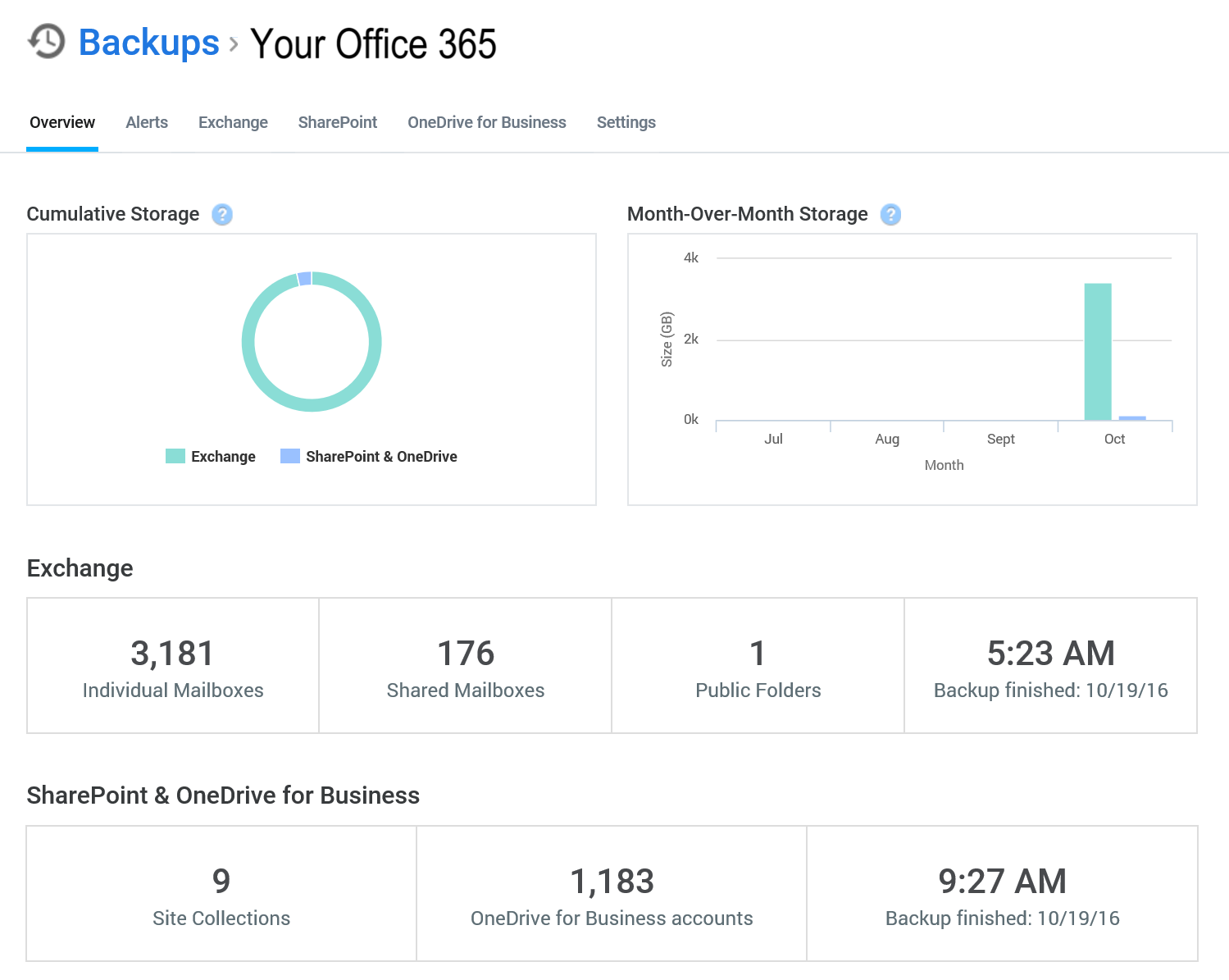
Task: Click the Month-Over-Month Storage heading
Action: tap(748, 214)
